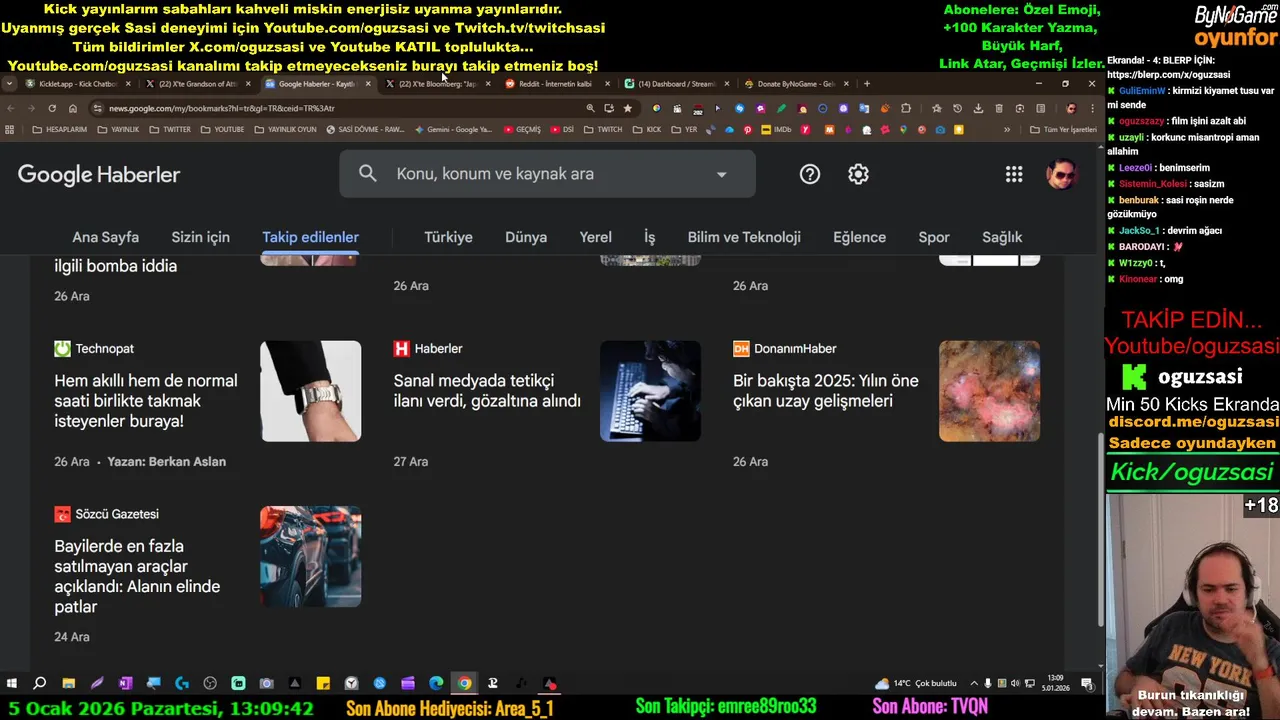Open the Spor news section
The image size is (1280, 720).
(x=934, y=237)
